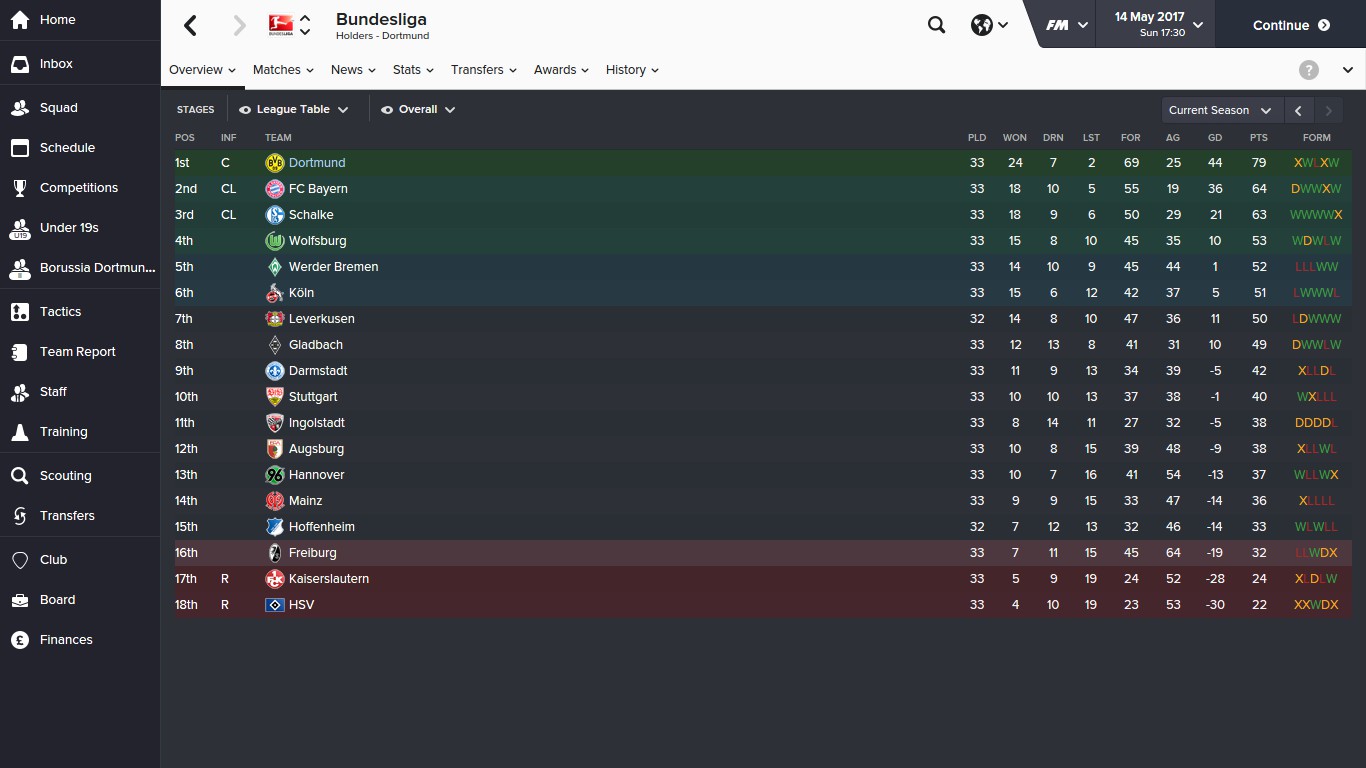
Task: Sort table by PTS column header
Action: pos(1258,138)
